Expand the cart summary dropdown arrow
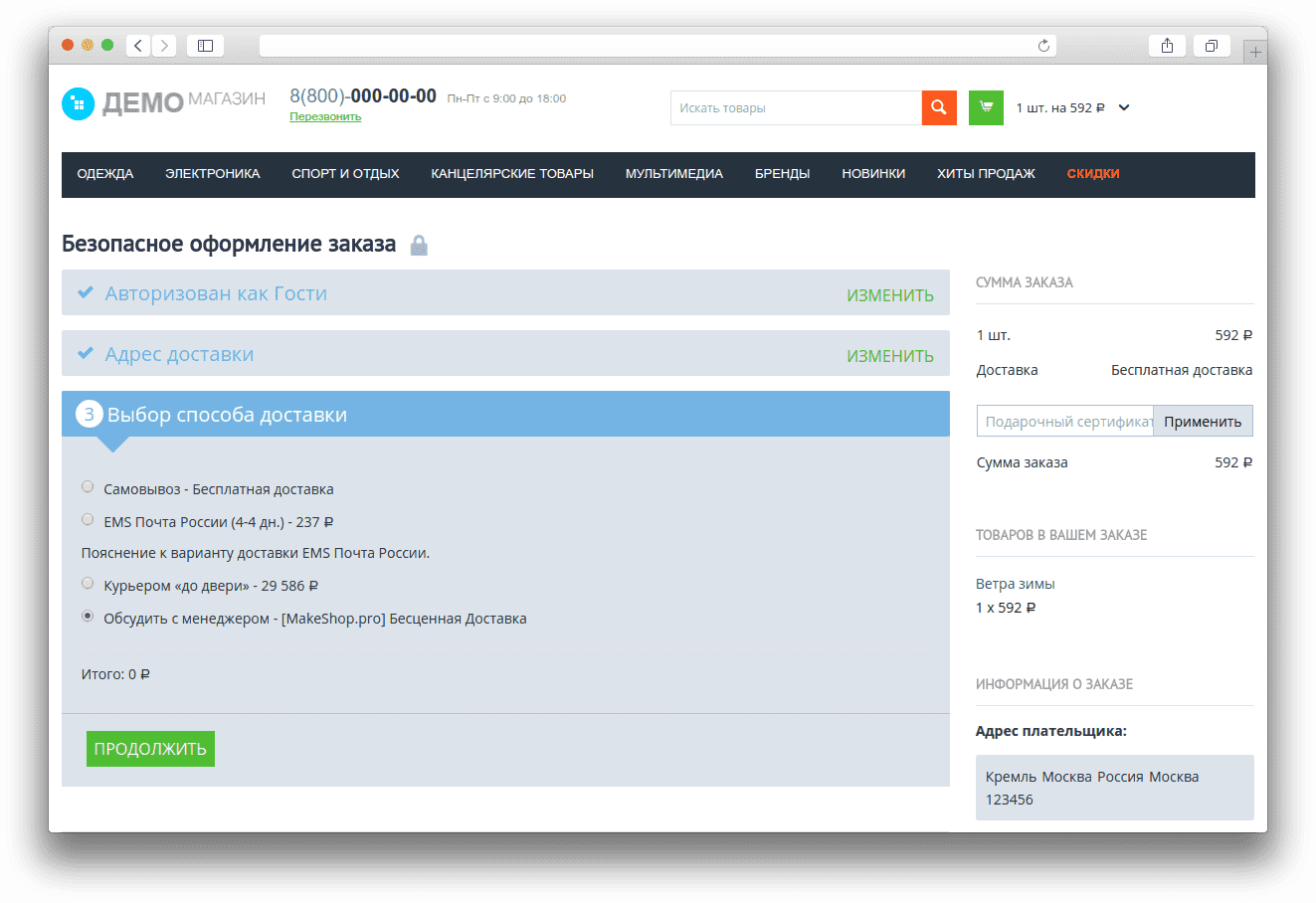This screenshot has width=1316, height=903. click(x=1124, y=107)
